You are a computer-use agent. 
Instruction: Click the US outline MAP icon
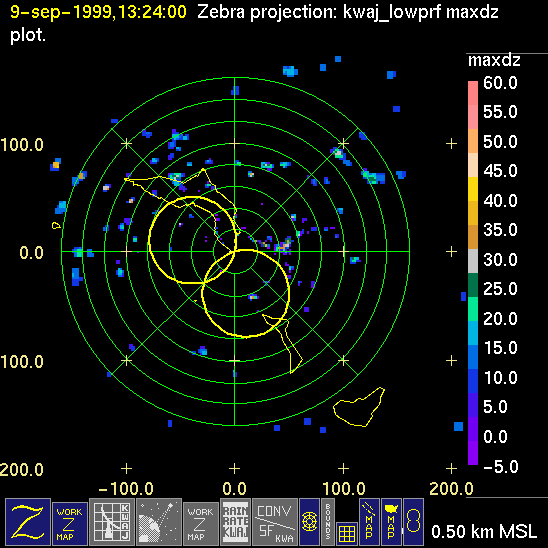coord(391,522)
